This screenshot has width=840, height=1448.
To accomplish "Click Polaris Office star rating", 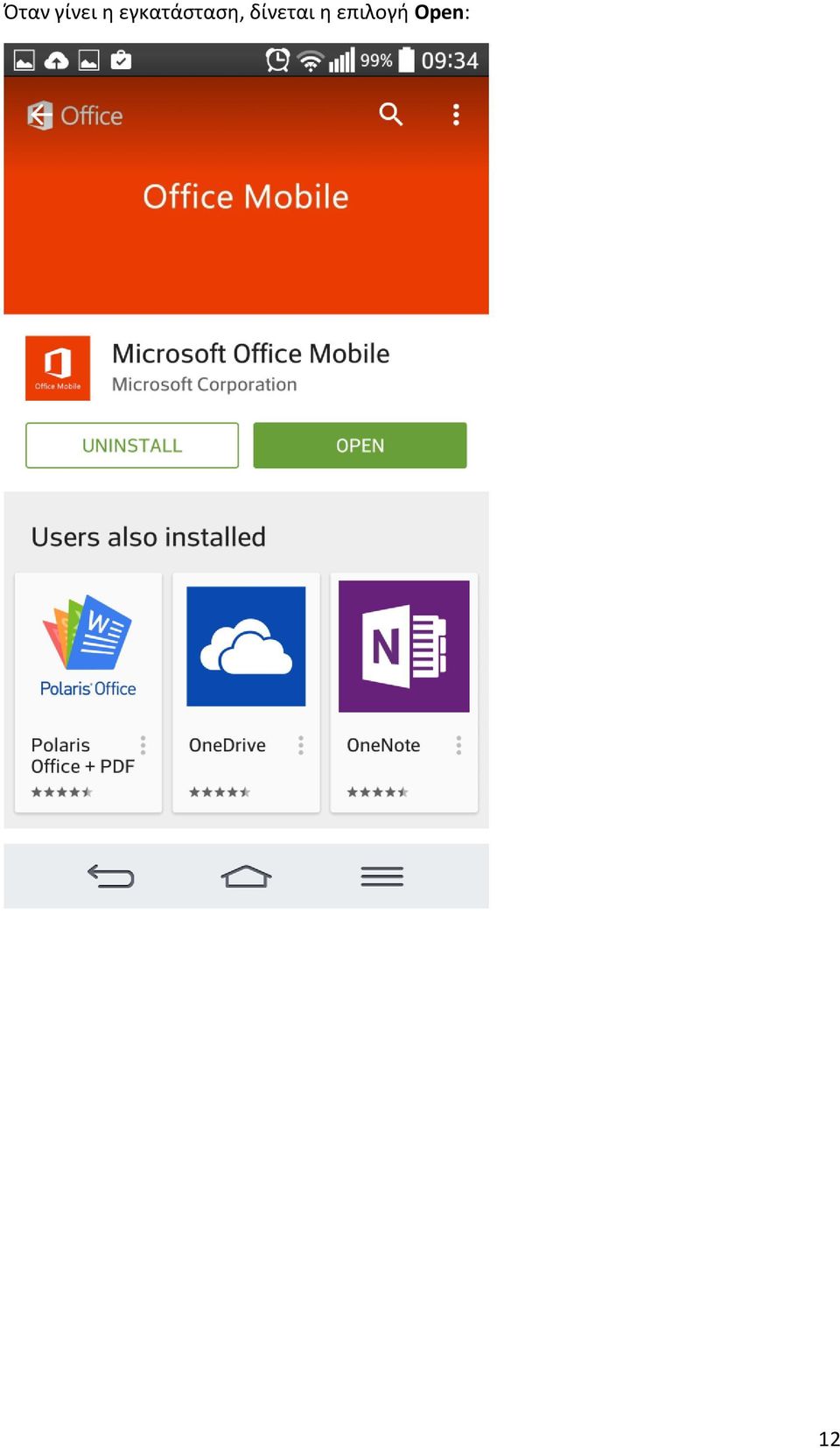I will 61,792.
